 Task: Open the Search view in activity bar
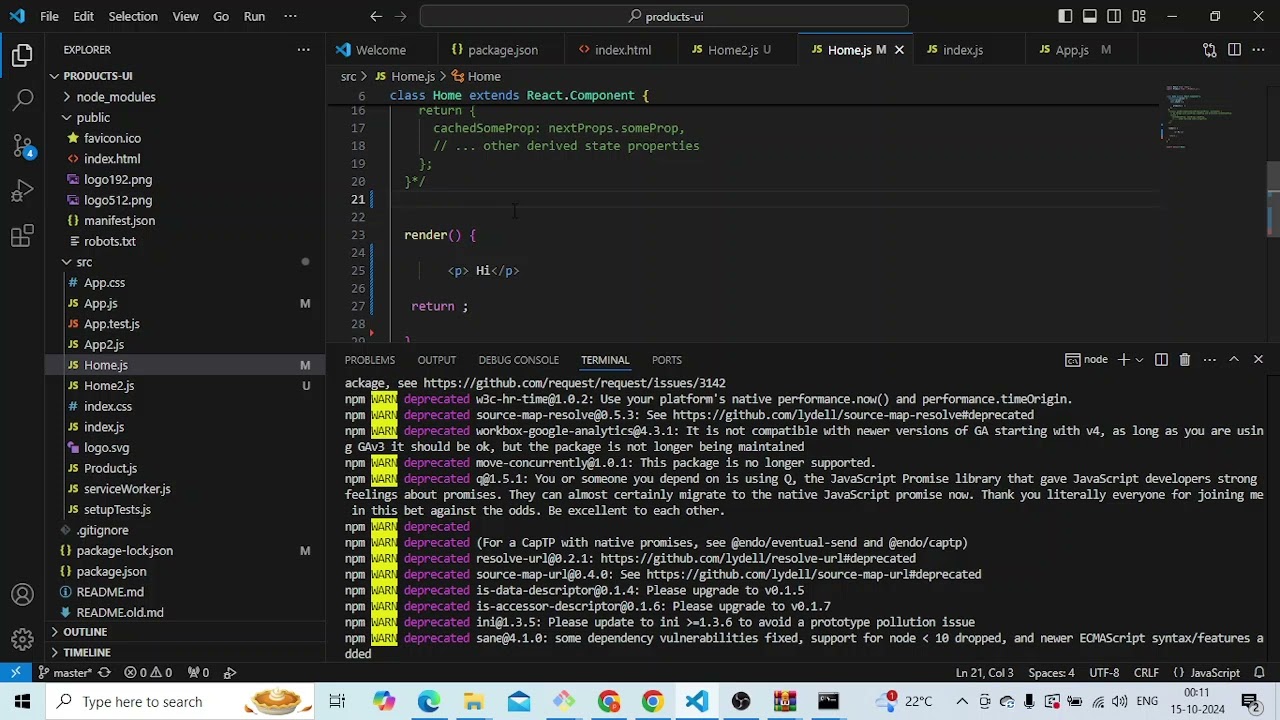pyautogui.click(x=22, y=99)
